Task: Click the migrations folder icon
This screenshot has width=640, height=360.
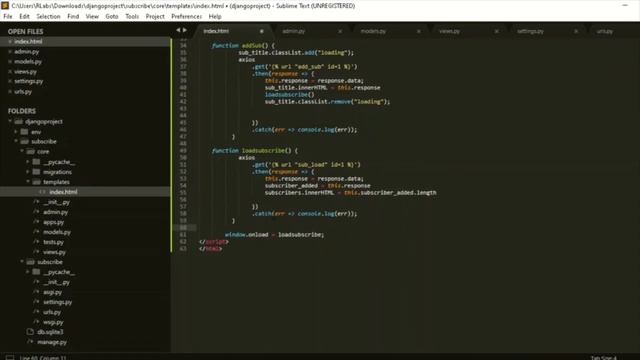Action: tap(36, 172)
